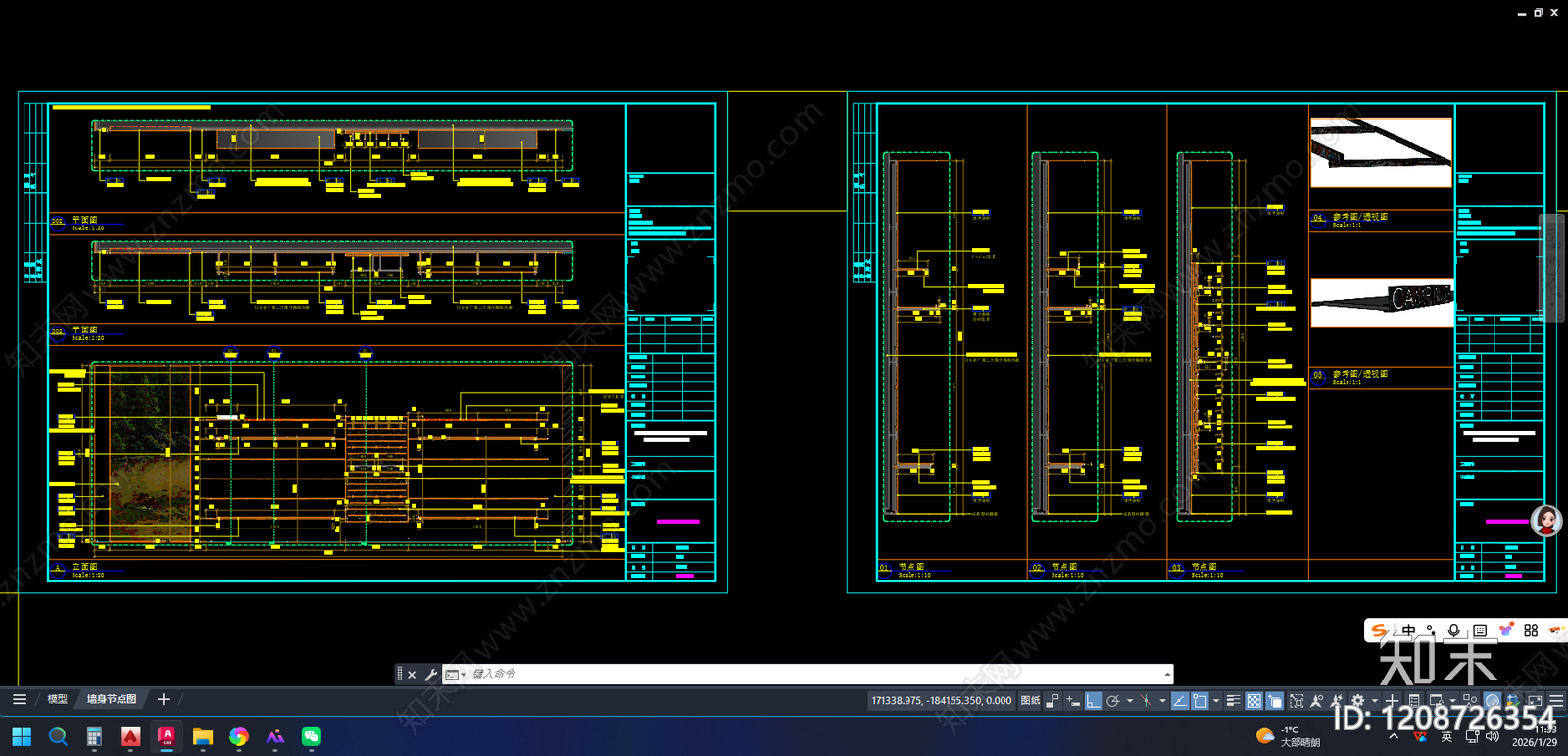Select the 墙身节点图 layout tab

[112, 699]
